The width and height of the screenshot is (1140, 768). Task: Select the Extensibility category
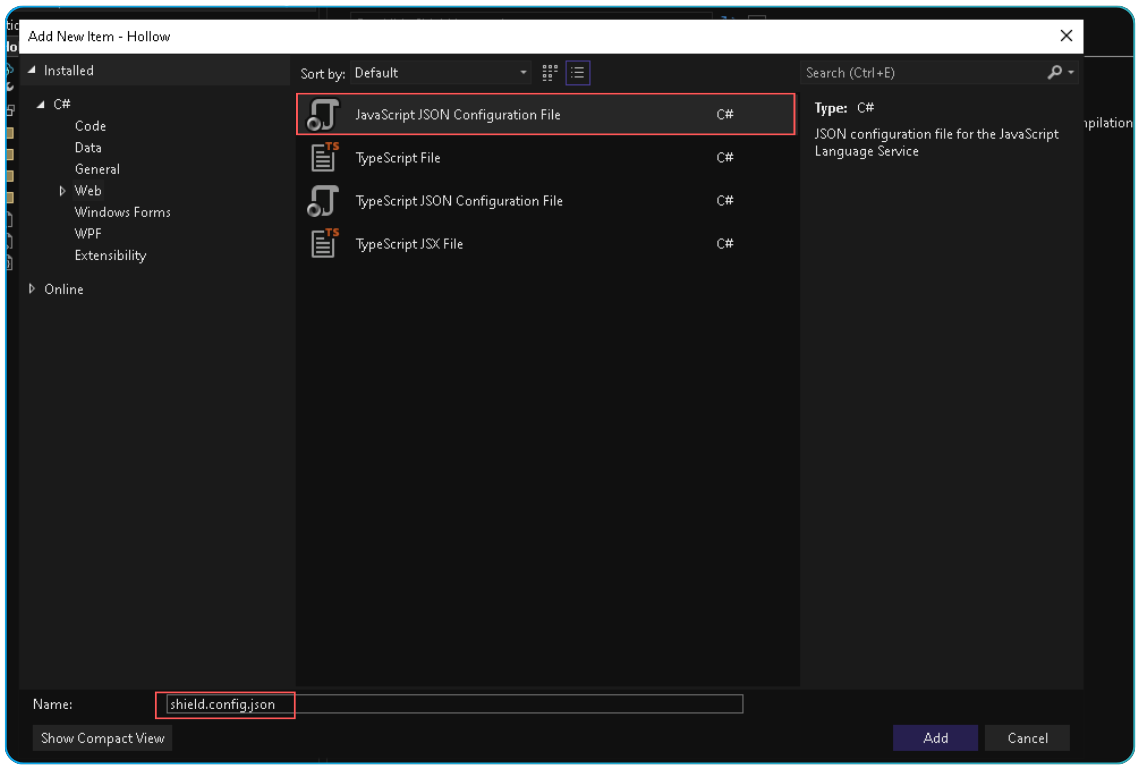tap(110, 255)
